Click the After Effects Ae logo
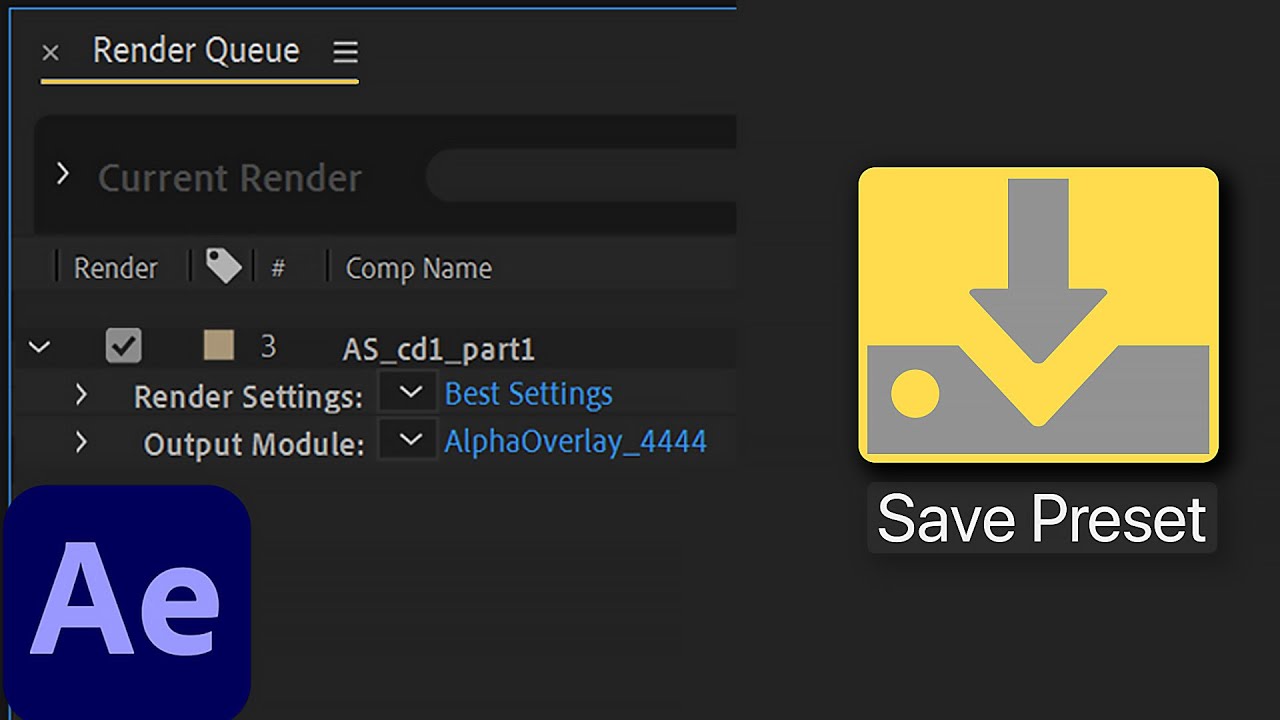 126,602
